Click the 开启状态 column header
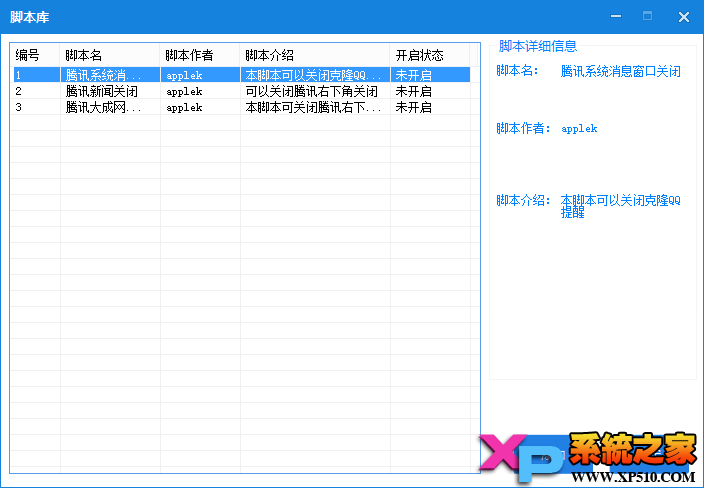The image size is (704, 488). tap(430, 55)
